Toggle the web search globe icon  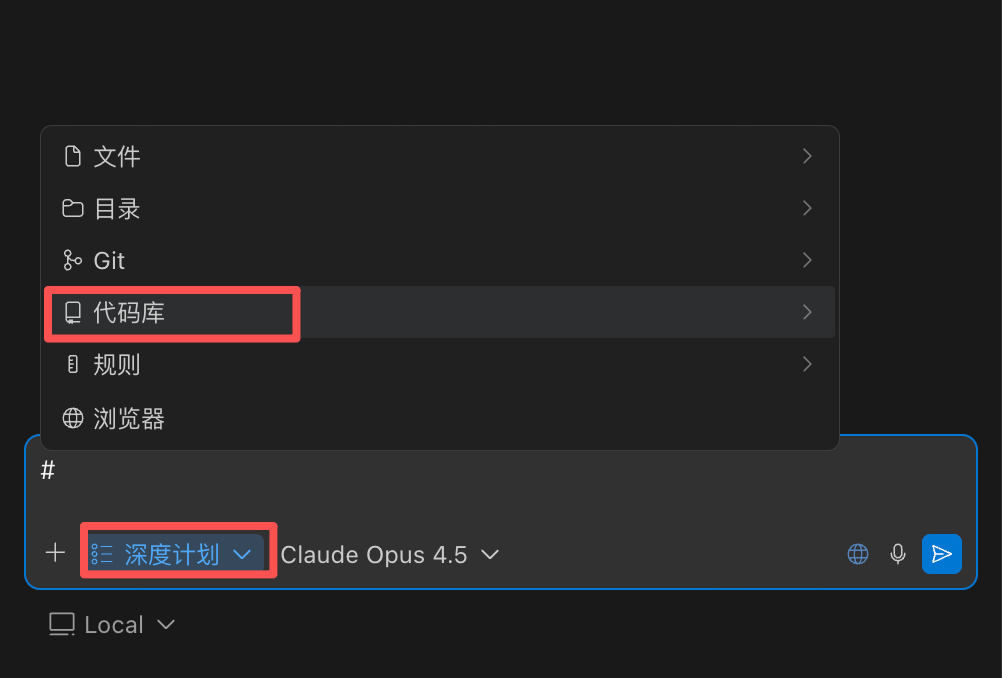coord(858,554)
